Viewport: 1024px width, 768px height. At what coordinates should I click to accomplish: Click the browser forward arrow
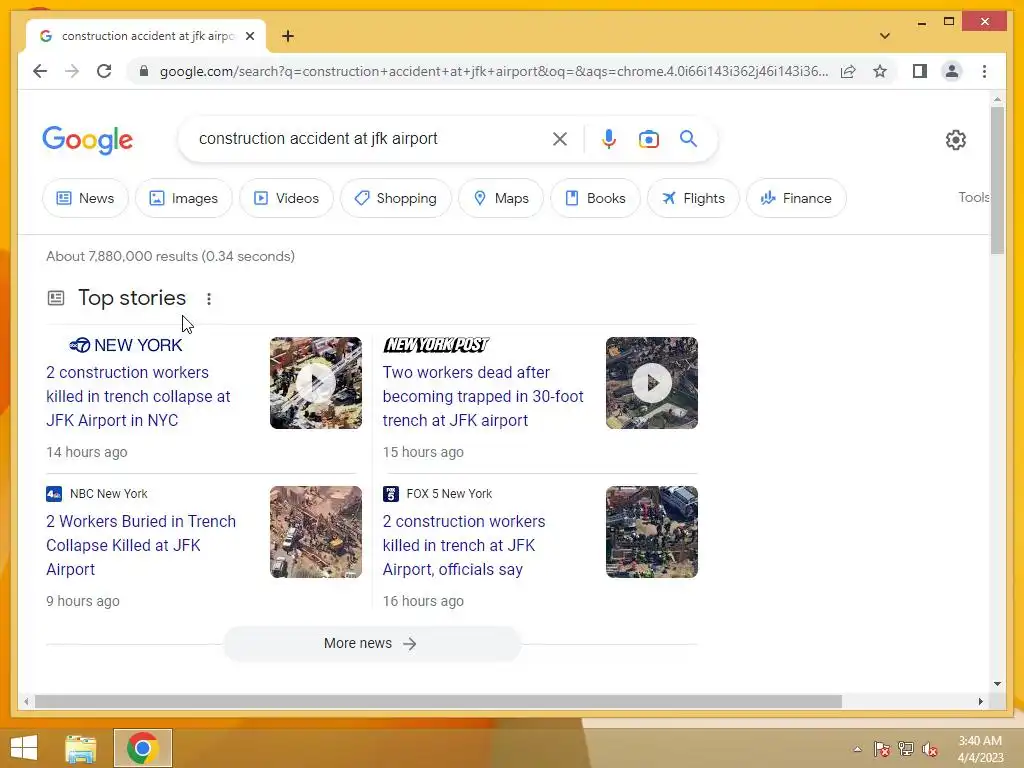[x=72, y=71]
